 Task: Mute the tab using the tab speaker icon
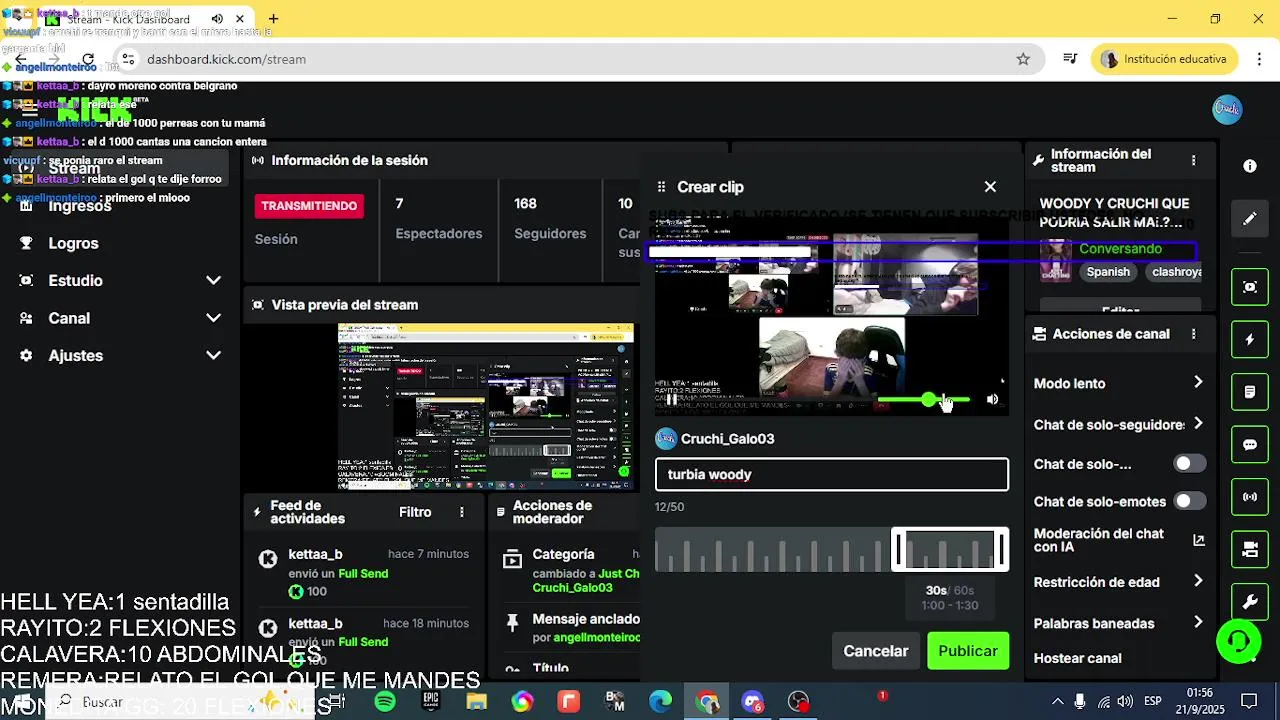(218, 19)
